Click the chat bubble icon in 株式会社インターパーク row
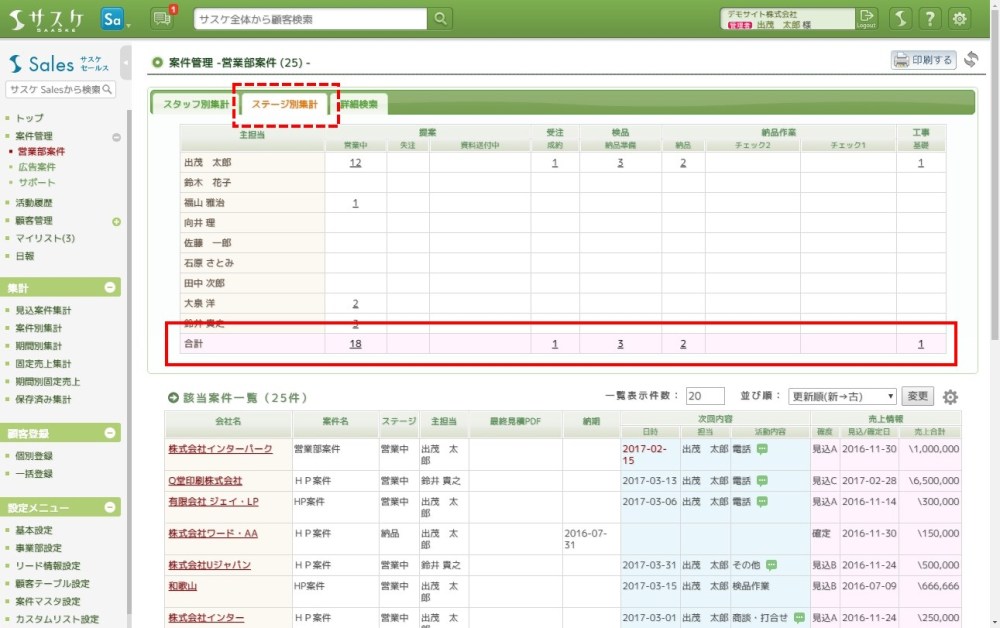 762,450
